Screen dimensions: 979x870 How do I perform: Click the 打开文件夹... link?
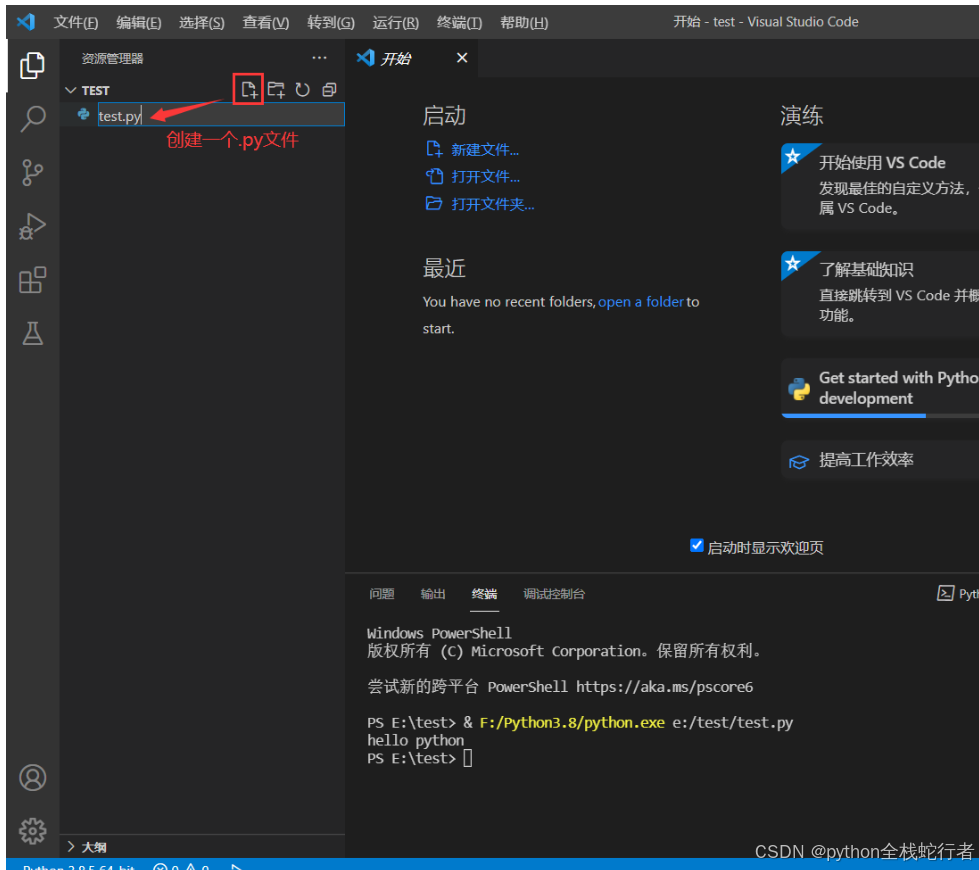coord(493,204)
